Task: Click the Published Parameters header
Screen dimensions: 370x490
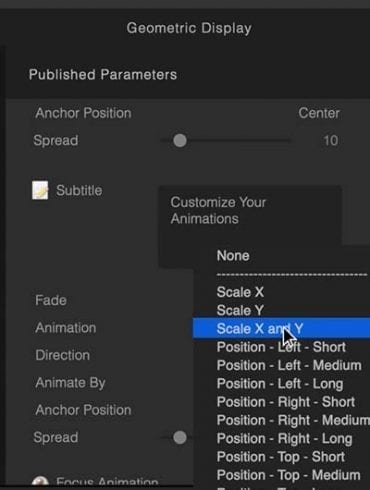Action: [103, 74]
